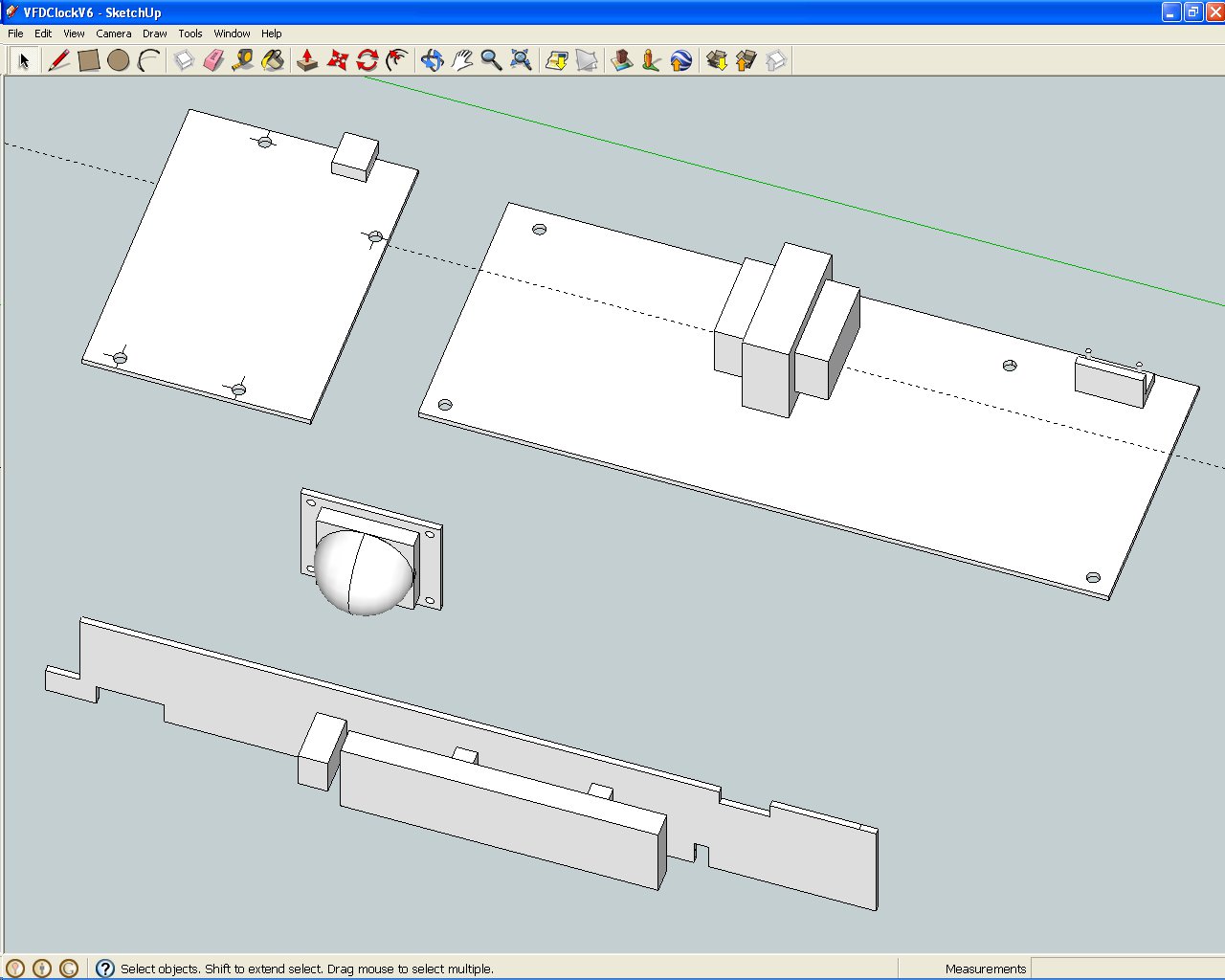Viewport: 1225px width, 980px height.
Task: Click the dome-shaped object in the model
Action: (364, 572)
